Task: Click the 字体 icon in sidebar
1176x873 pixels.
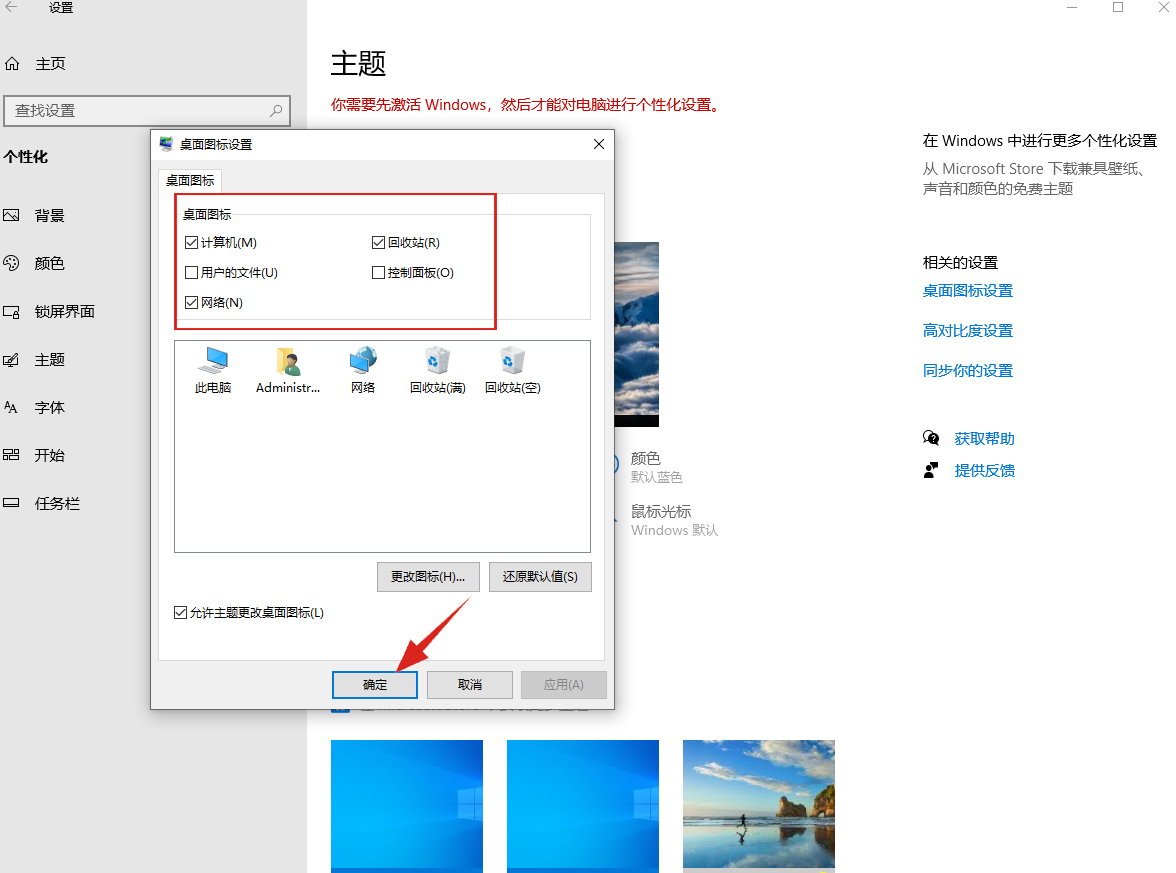Action: tap(11, 407)
